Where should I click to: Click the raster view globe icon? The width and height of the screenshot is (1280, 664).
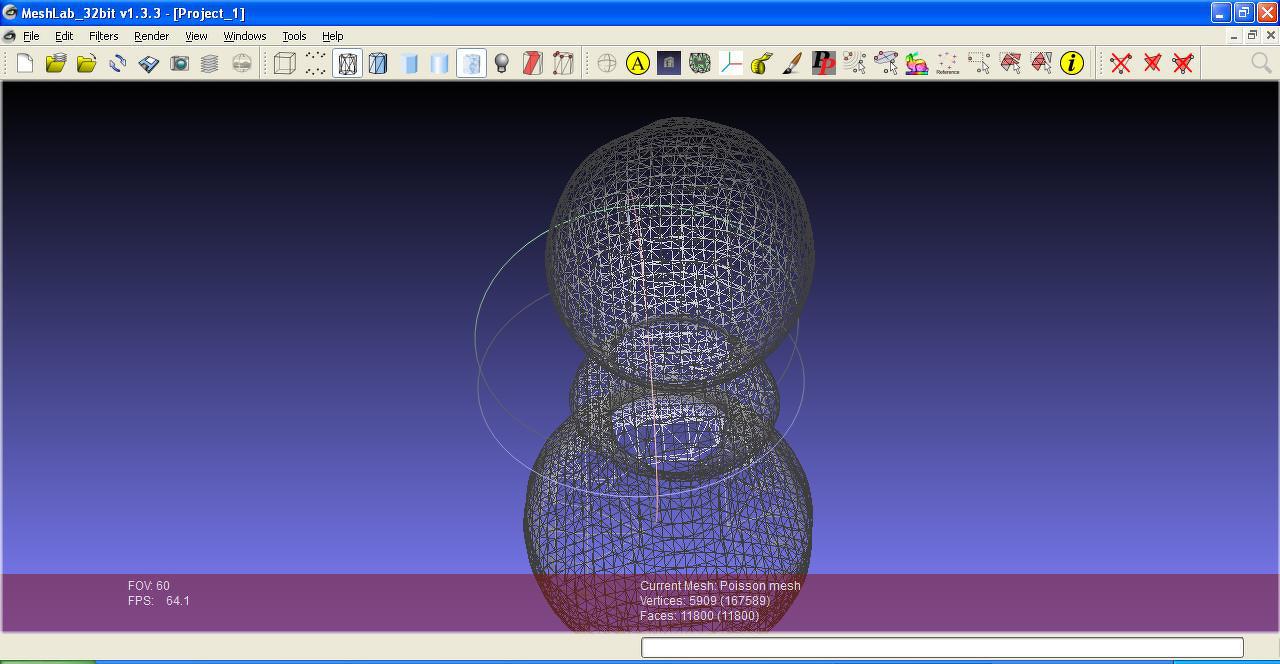(242, 63)
